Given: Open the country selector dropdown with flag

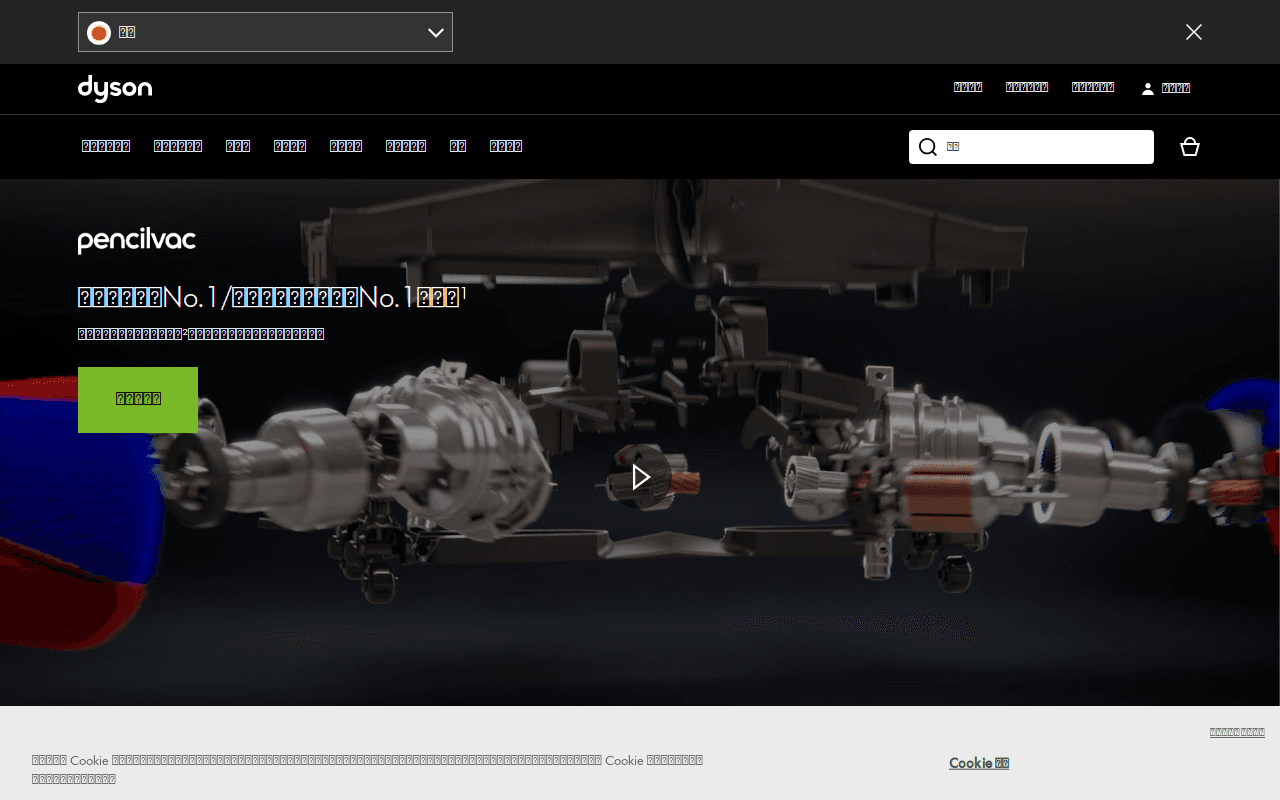Looking at the screenshot, I should point(265,32).
